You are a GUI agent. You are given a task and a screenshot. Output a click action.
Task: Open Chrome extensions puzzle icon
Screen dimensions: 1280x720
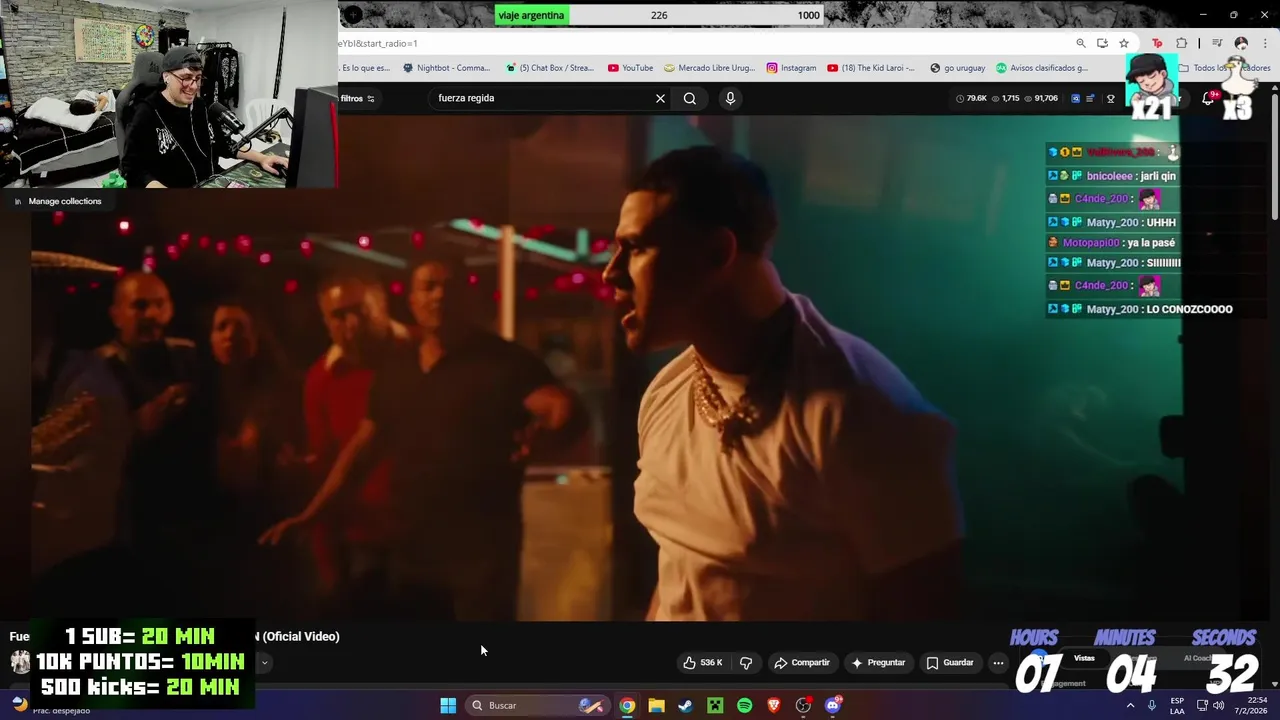1181,43
